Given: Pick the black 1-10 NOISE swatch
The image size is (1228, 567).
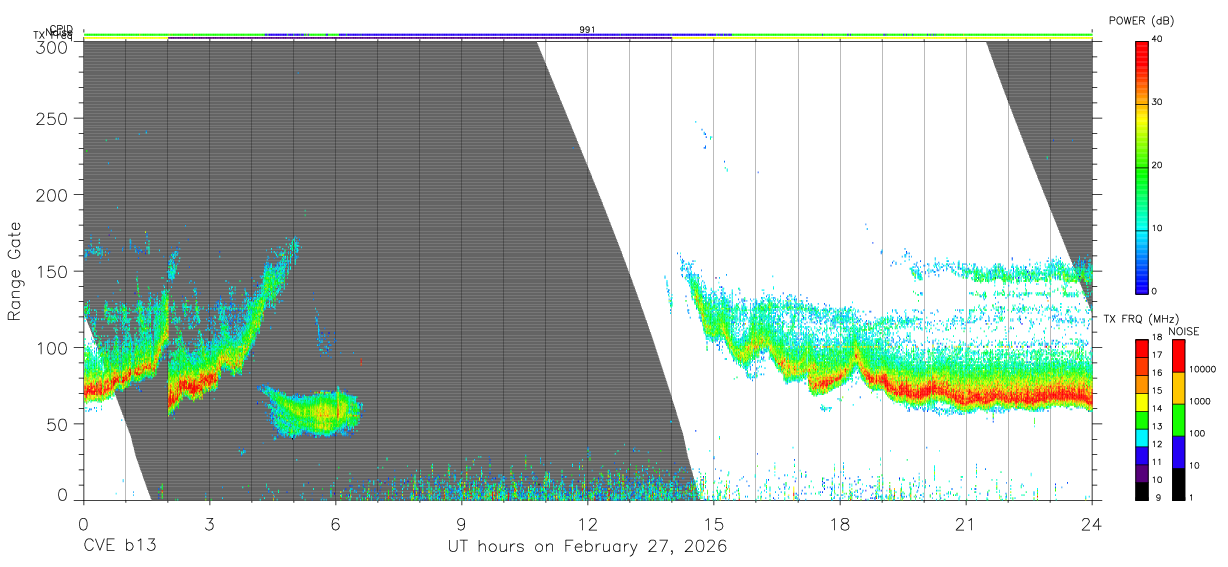Looking at the screenshot, I should click(1178, 482).
